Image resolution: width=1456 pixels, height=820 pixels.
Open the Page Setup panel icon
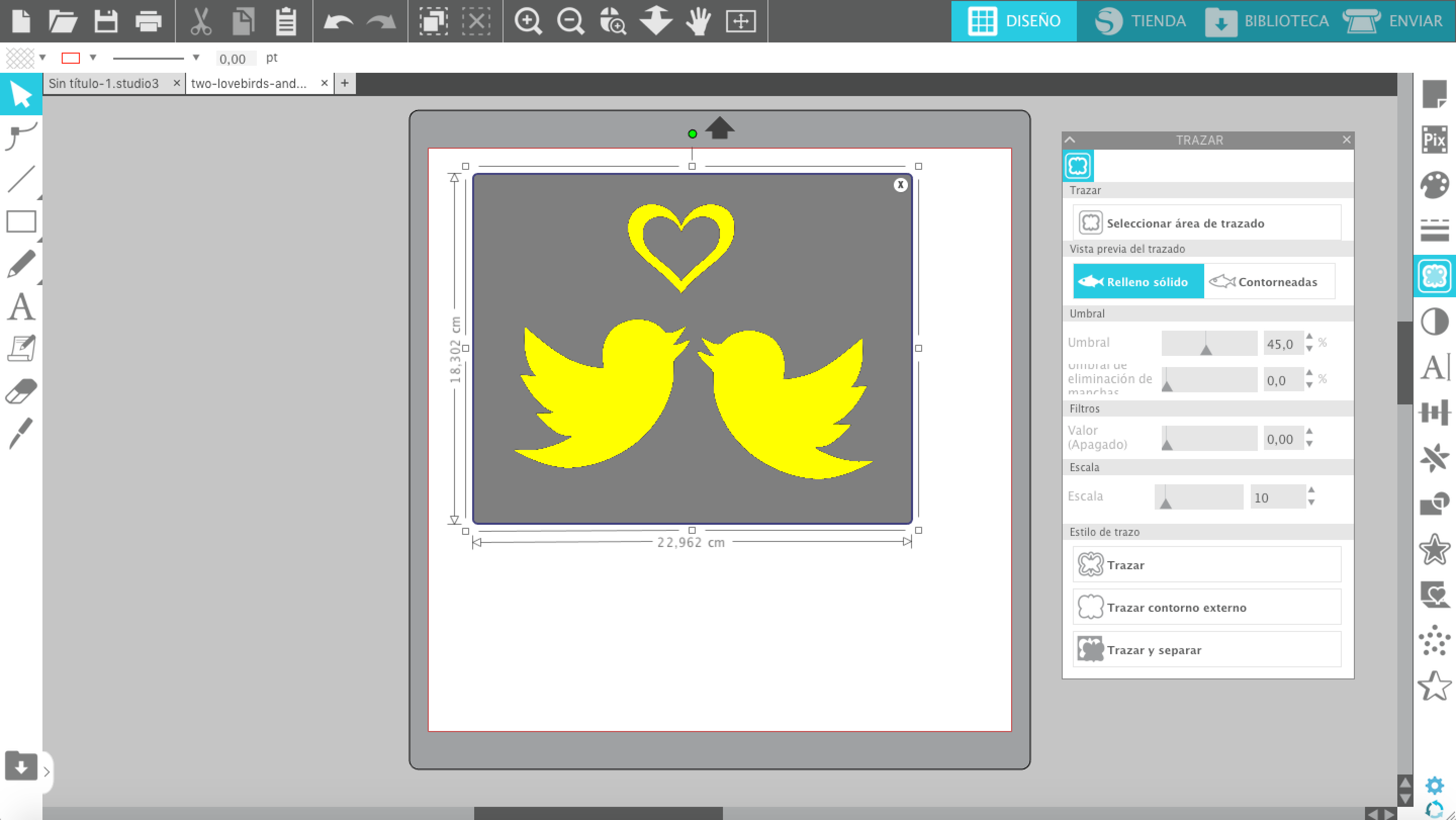[1435, 94]
